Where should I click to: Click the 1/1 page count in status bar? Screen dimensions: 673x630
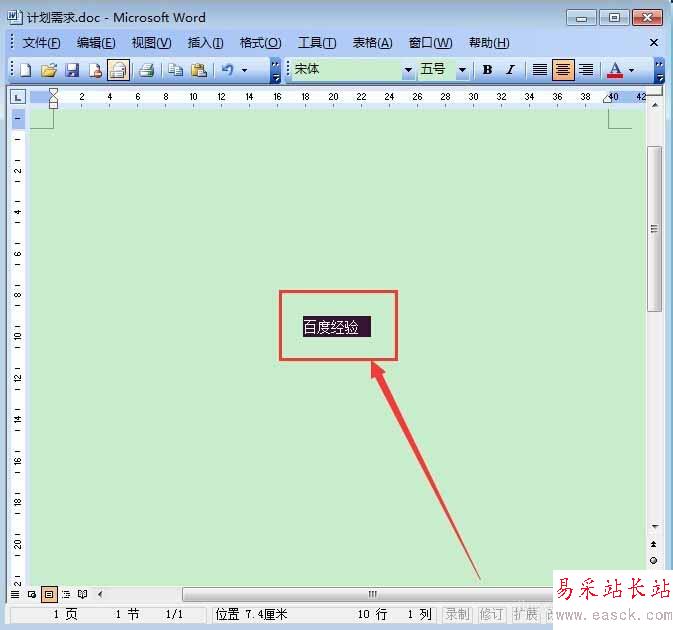(x=174, y=615)
